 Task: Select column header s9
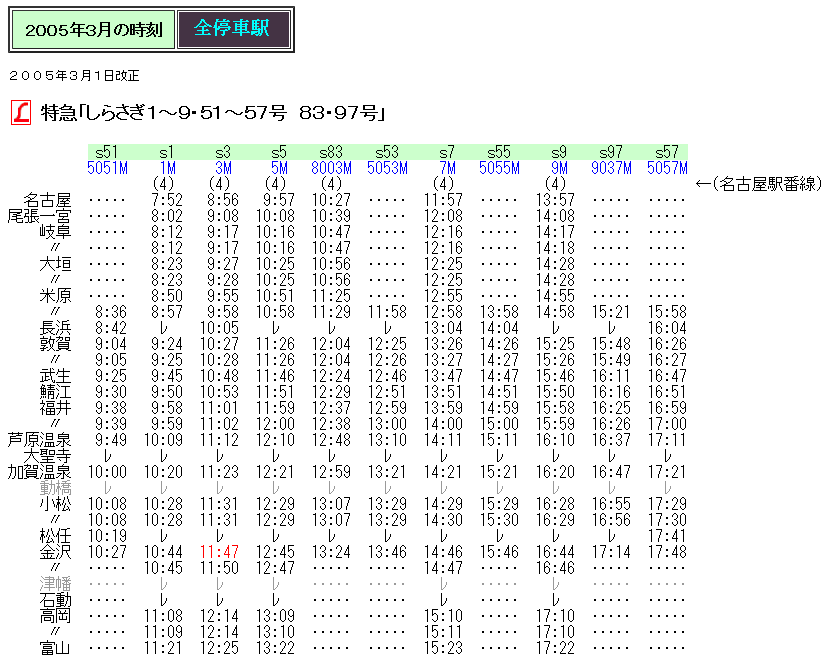559,152
